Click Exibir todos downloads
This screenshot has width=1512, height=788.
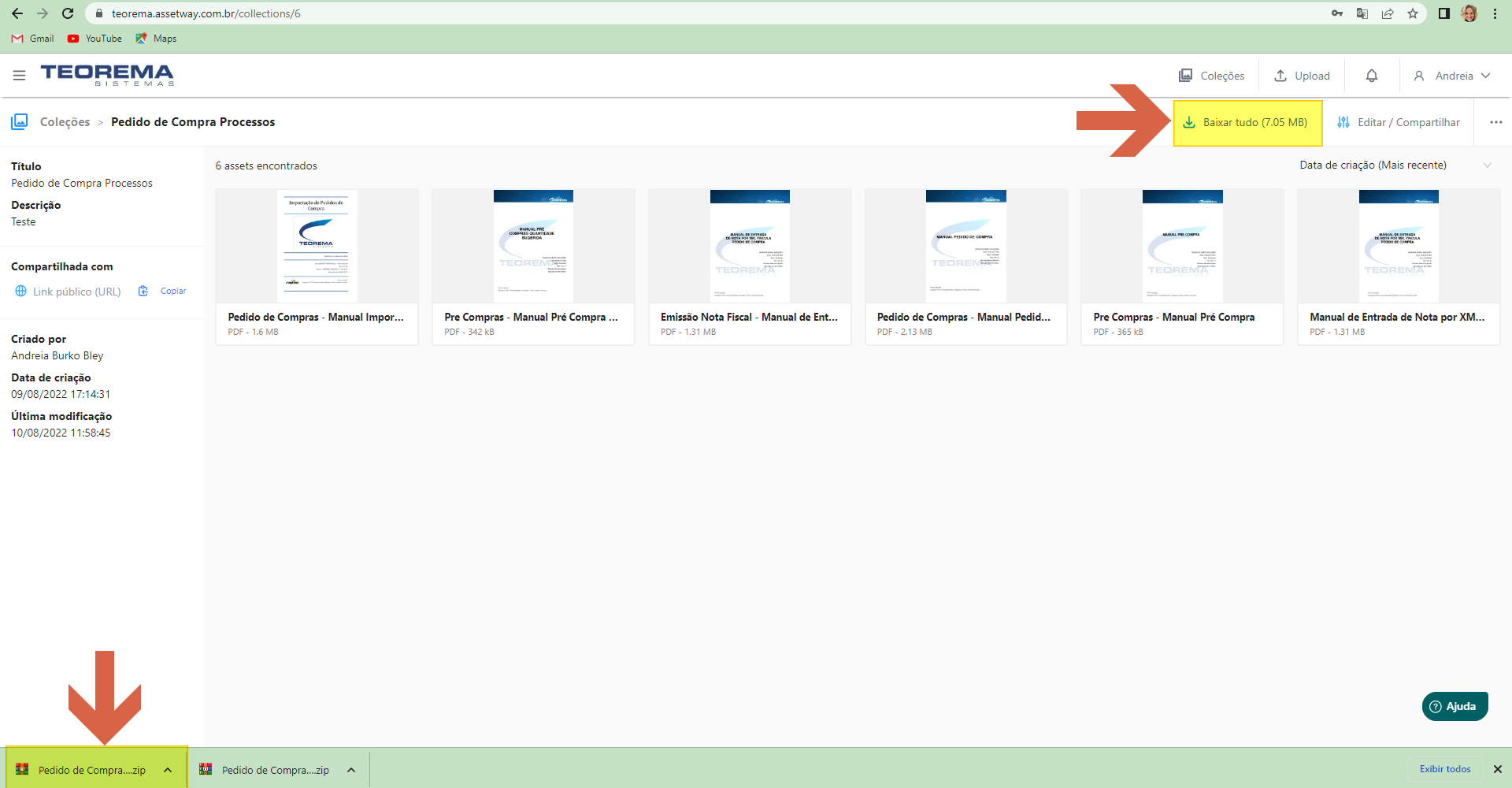[x=1445, y=769]
